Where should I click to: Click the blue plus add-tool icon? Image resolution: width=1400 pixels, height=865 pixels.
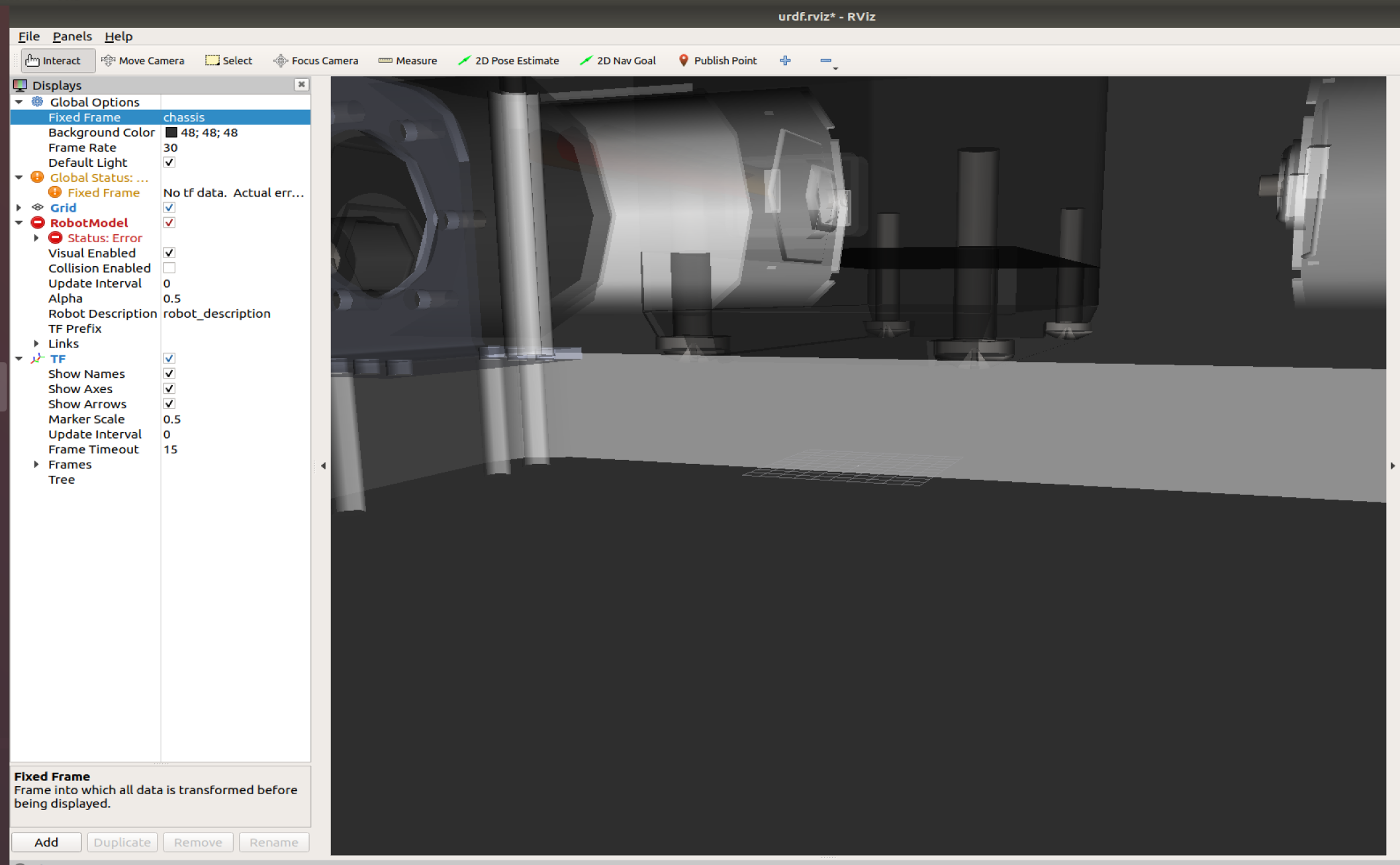click(785, 60)
